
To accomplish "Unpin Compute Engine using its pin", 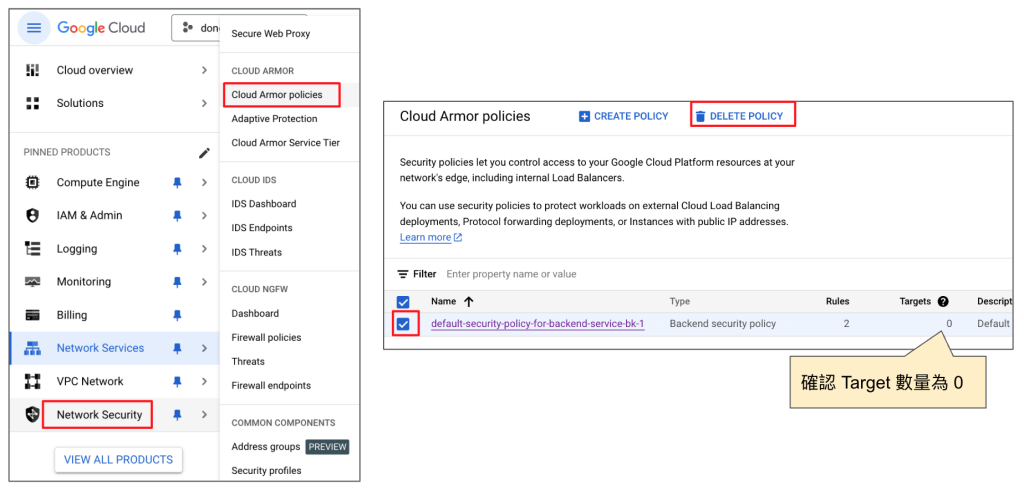I will pos(177,183).
